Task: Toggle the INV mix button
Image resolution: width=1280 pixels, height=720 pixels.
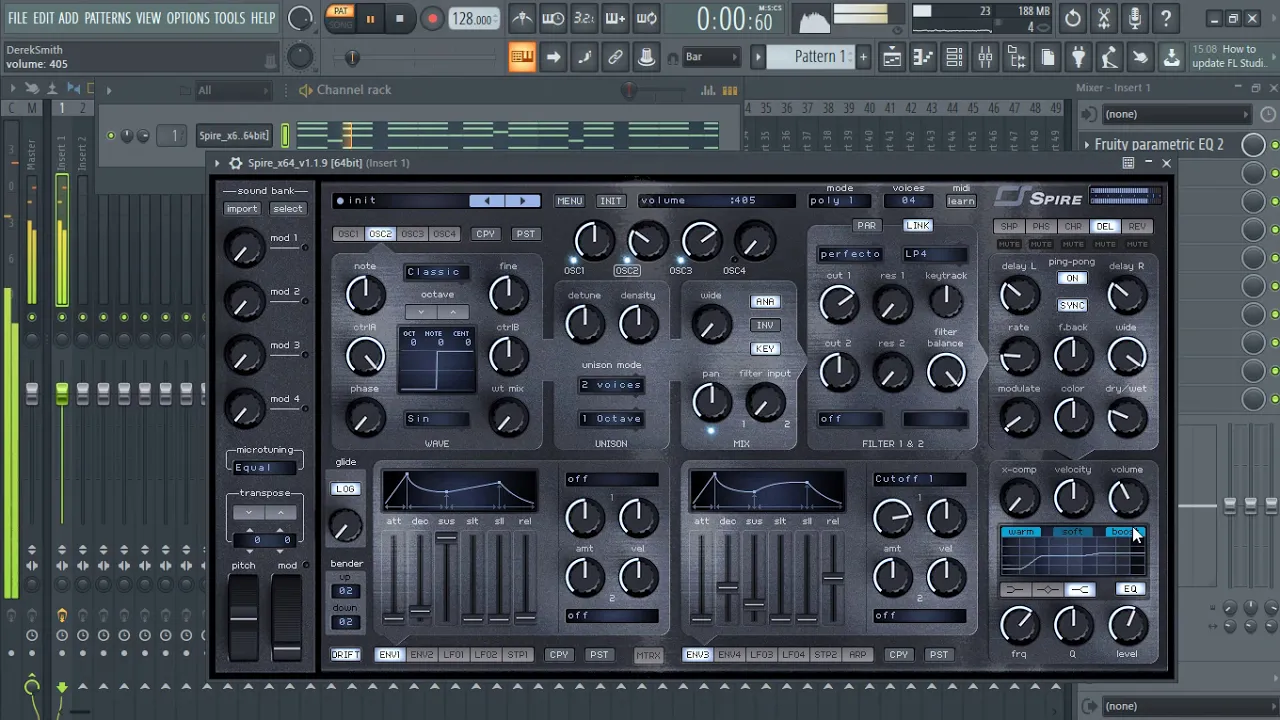Action: 765,325
